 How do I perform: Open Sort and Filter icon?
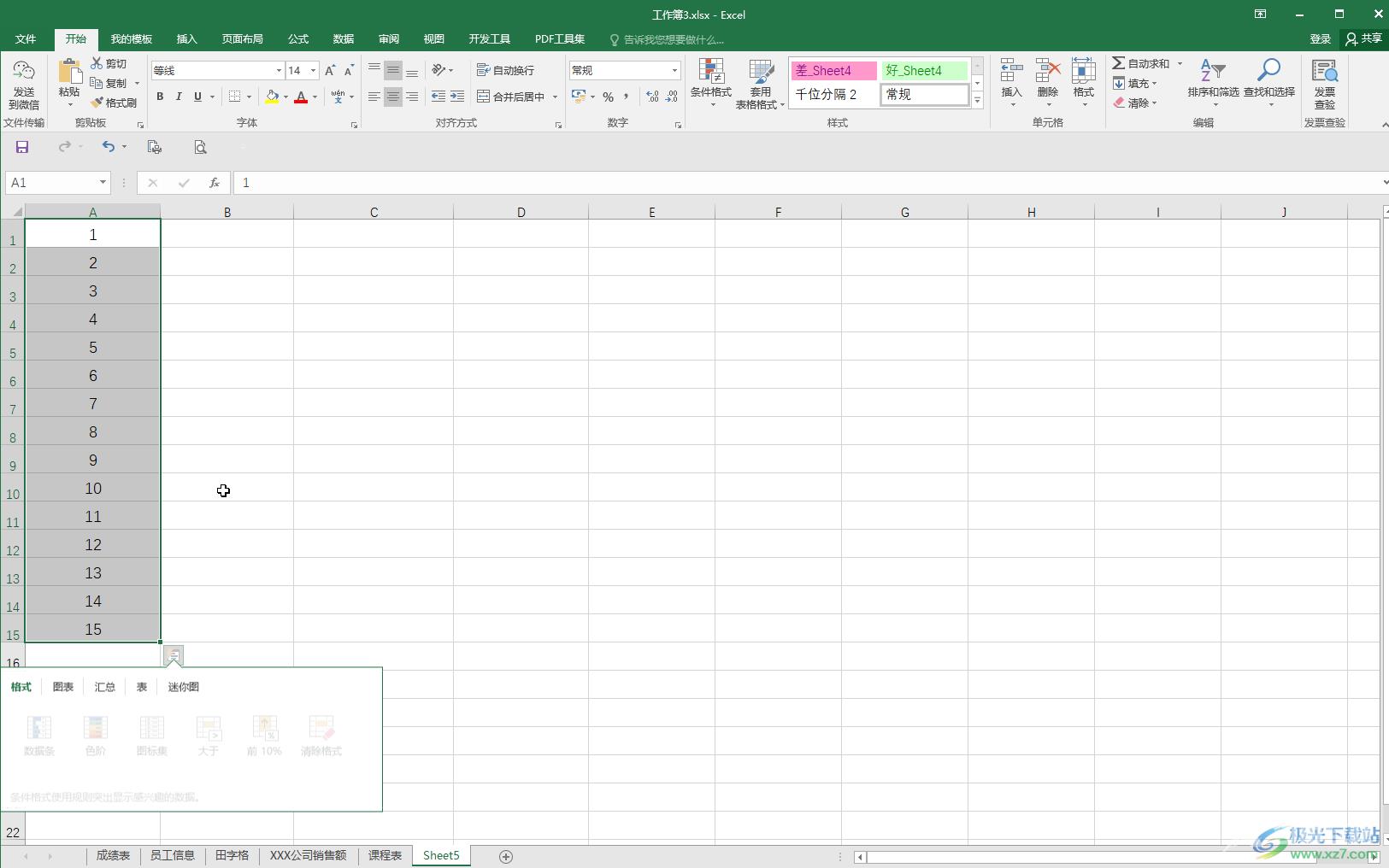tap(1213, 71)
